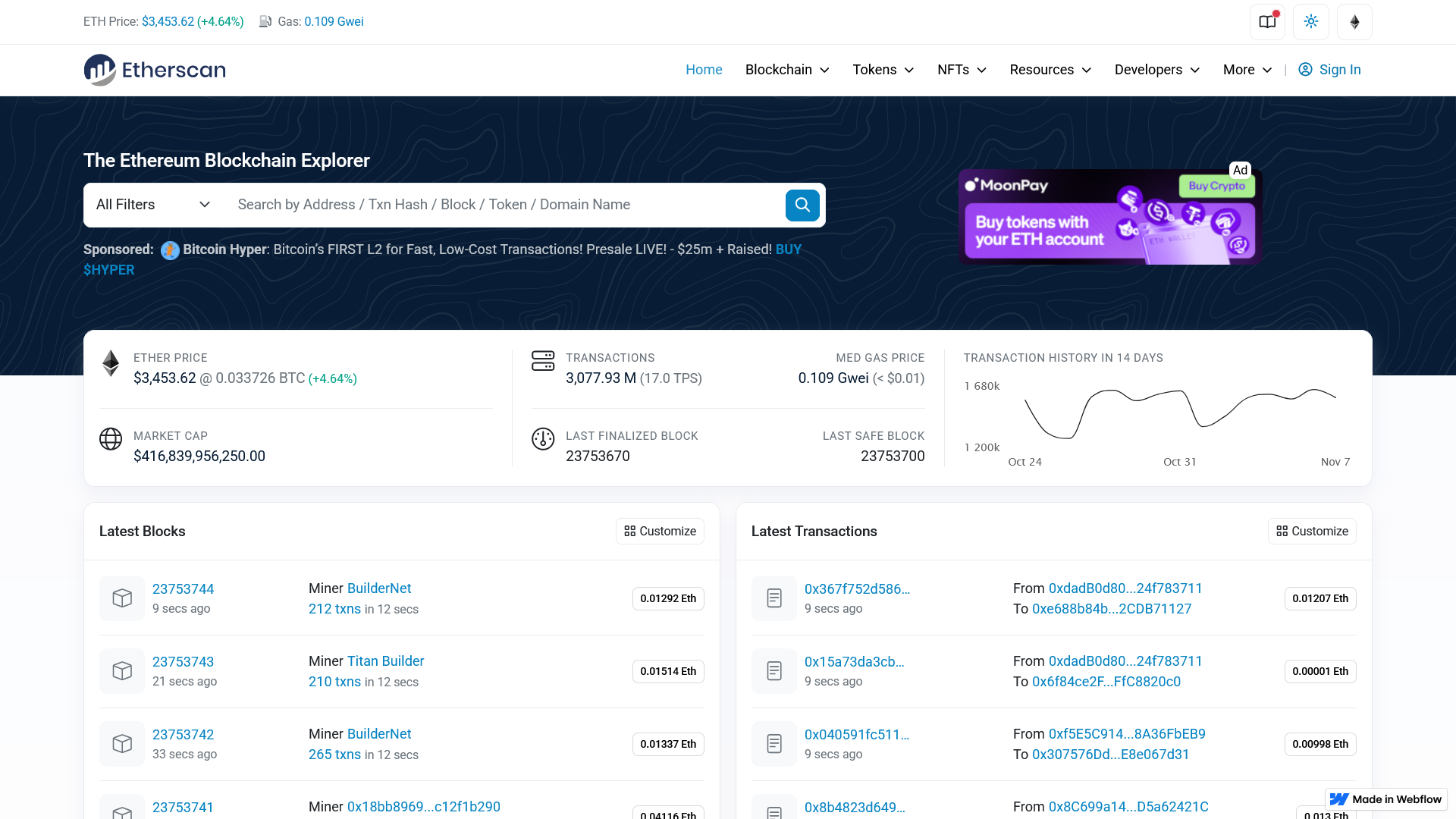Click the Ether Price diamond icon
Screen dimensions: 1456x819
click(x=111, y=363)
